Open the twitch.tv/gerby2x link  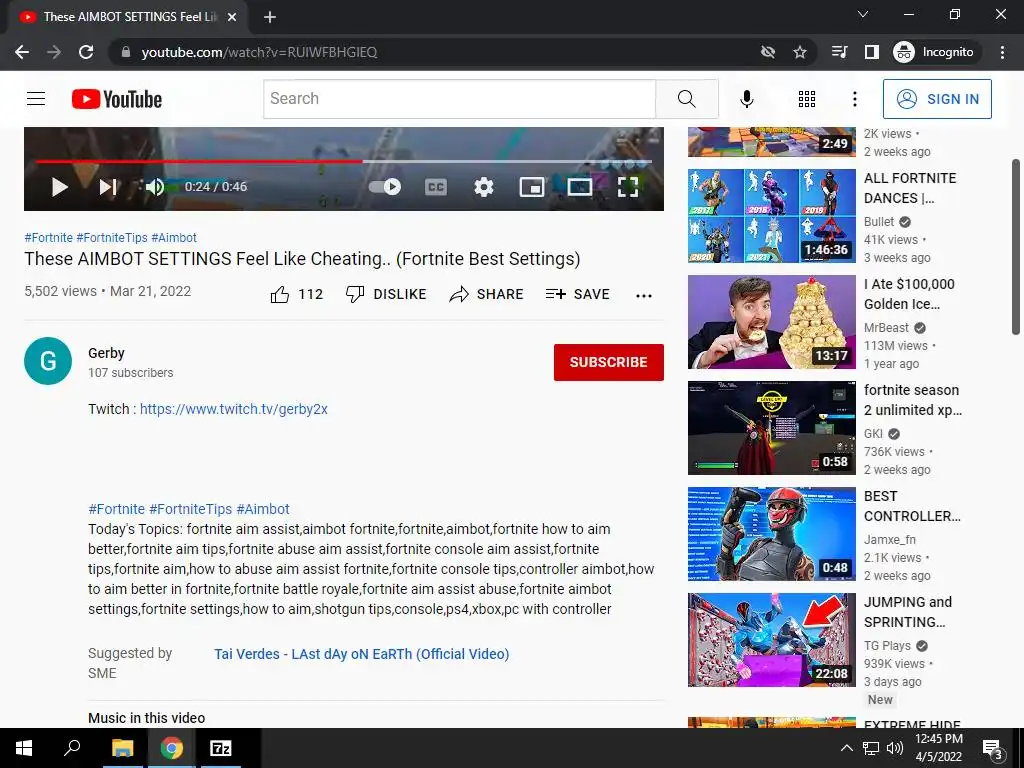234,409
